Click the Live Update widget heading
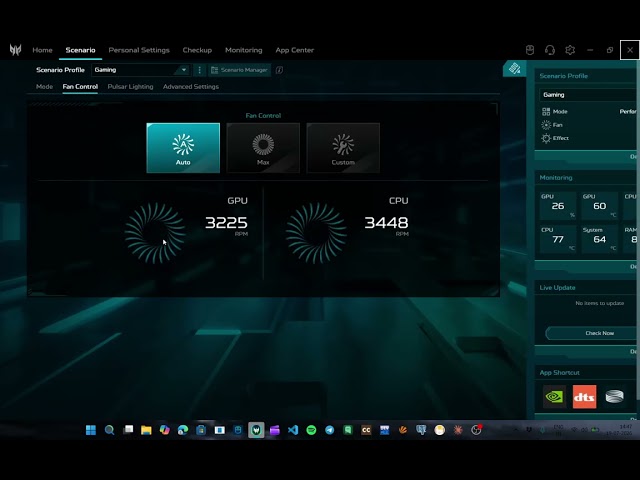Viewport: 640px width, 480px height. 557,287
